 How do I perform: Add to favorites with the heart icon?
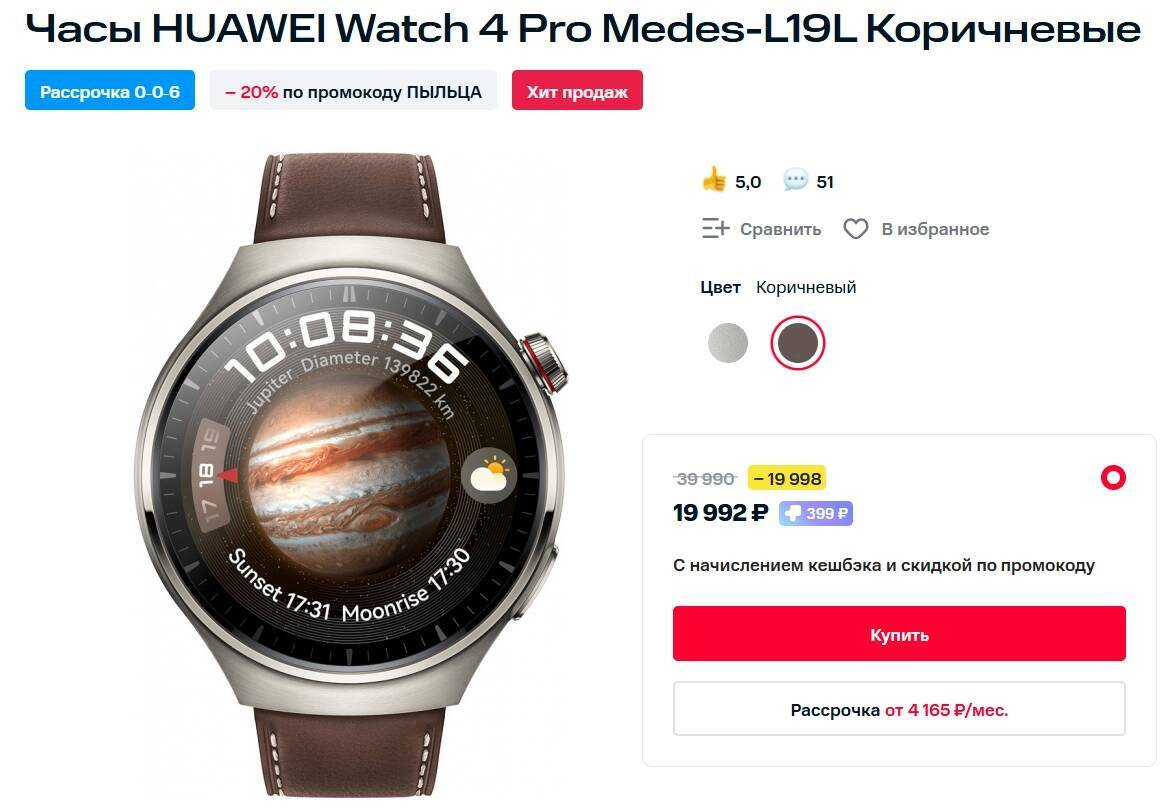tap(856, 229)
